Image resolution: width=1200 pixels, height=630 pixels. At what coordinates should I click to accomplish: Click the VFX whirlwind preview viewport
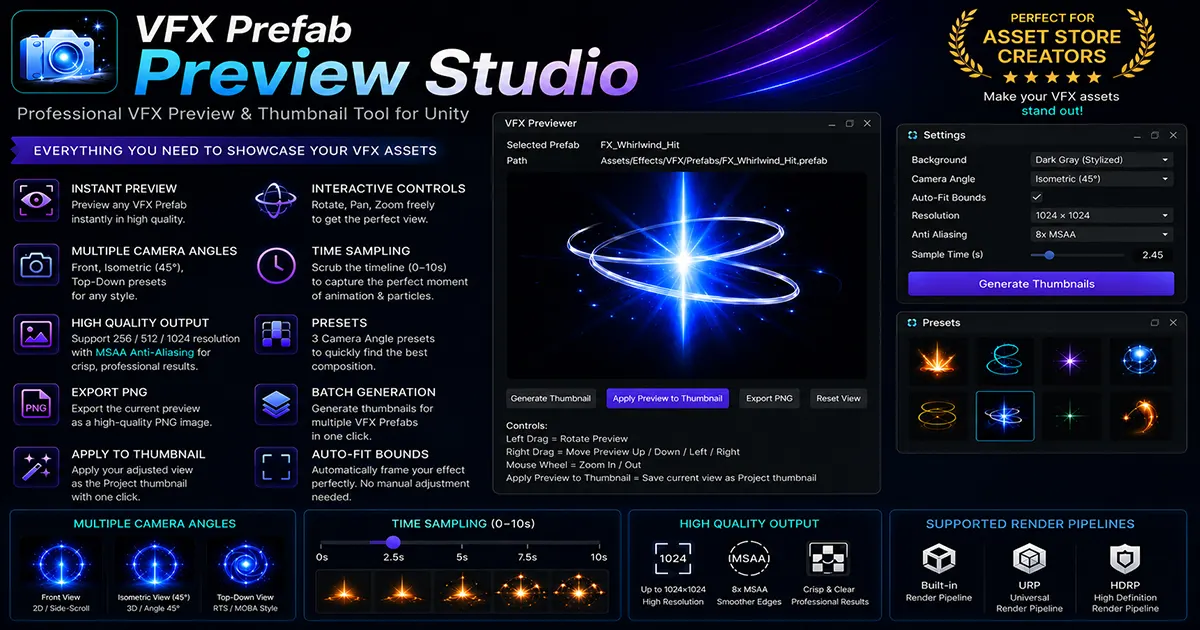tap(687, 273)
